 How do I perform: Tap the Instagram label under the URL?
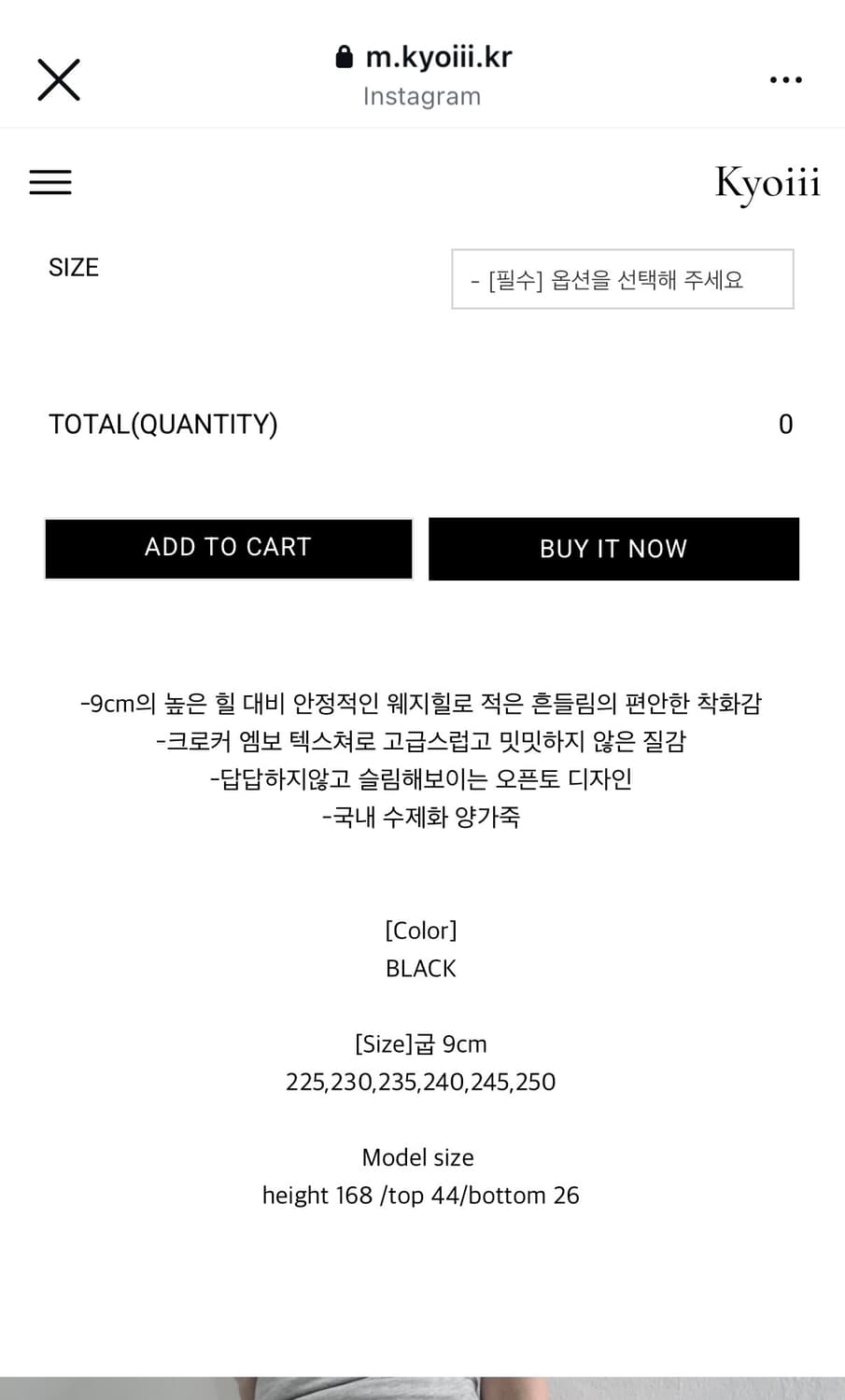tap(422, 96)
